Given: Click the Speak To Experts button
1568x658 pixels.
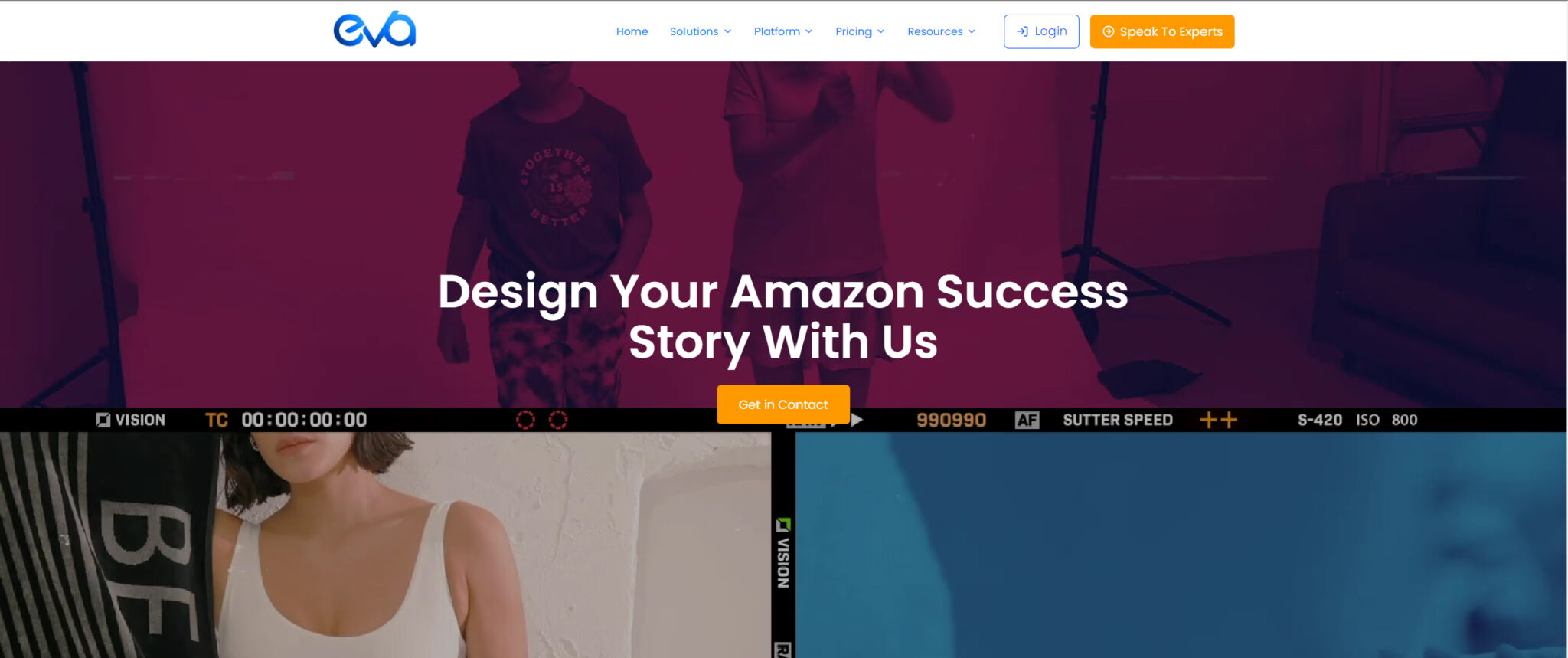Looking at the screenshot, I should coord(1161,31).
